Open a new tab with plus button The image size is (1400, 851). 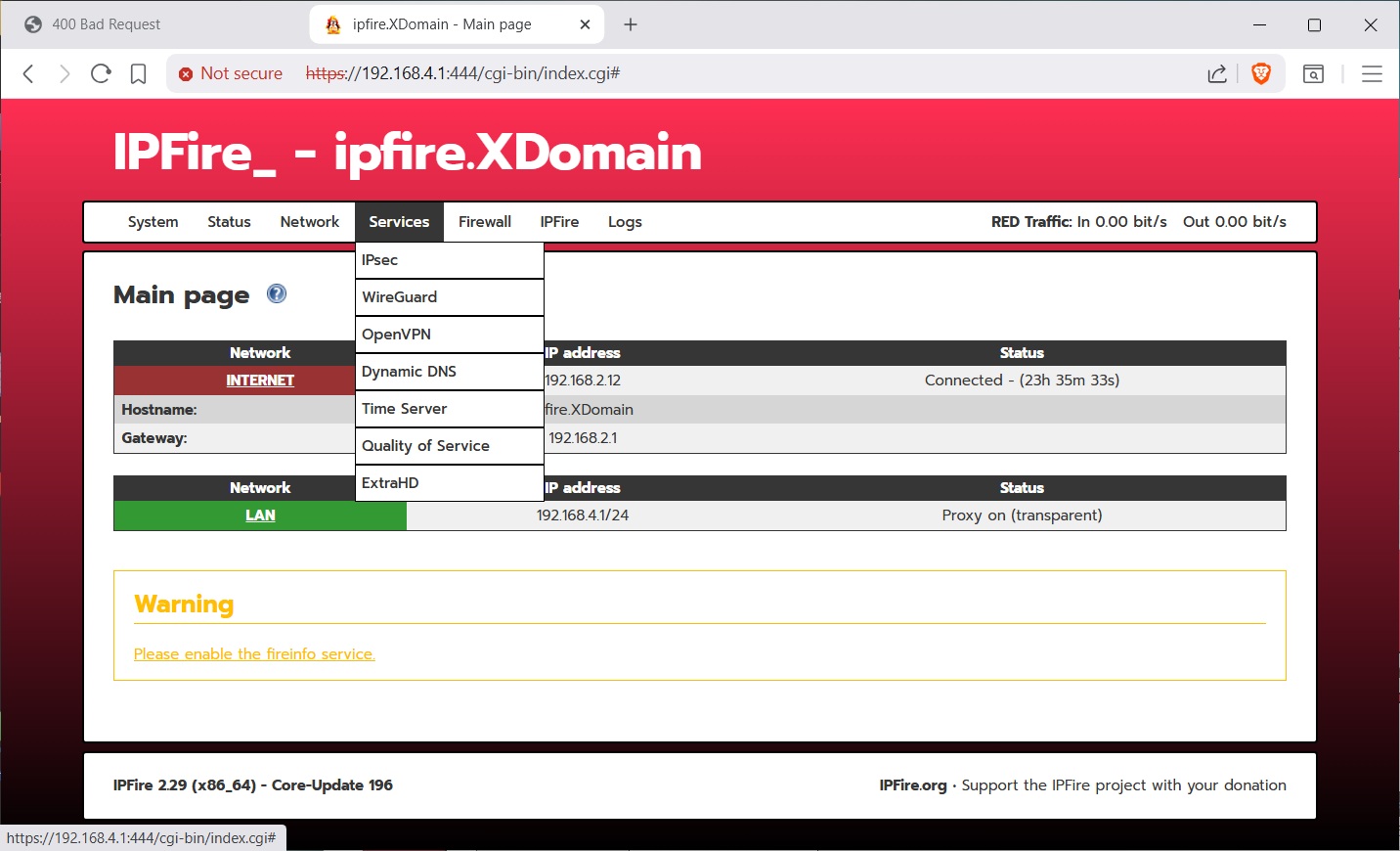point(631,24)
